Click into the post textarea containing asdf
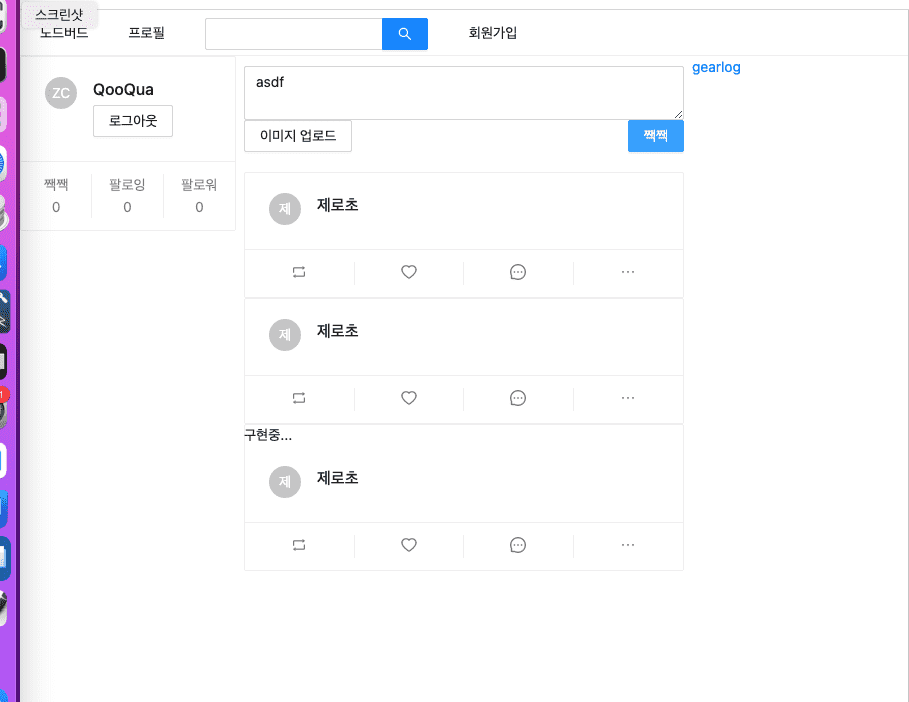The image size is (909, 702). (464, 93)
